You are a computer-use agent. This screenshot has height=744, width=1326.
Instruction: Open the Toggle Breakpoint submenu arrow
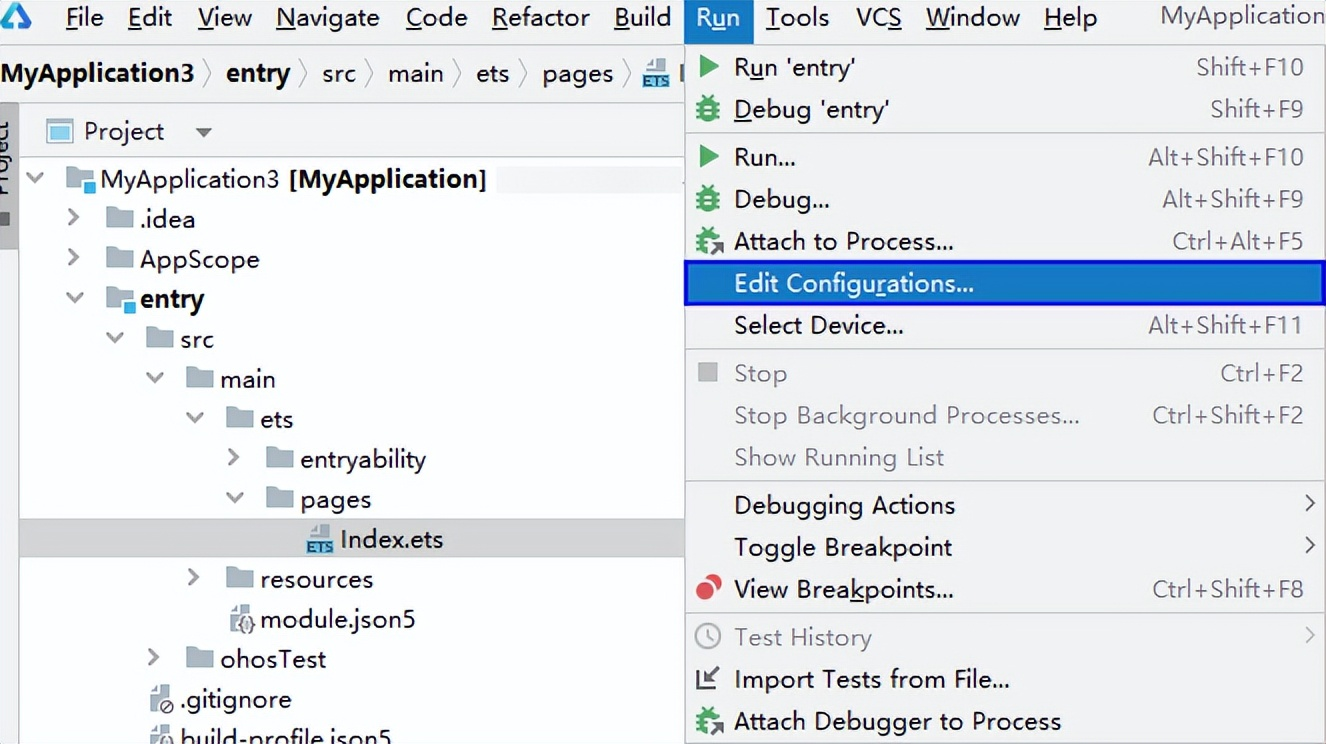pos(1309,546)
